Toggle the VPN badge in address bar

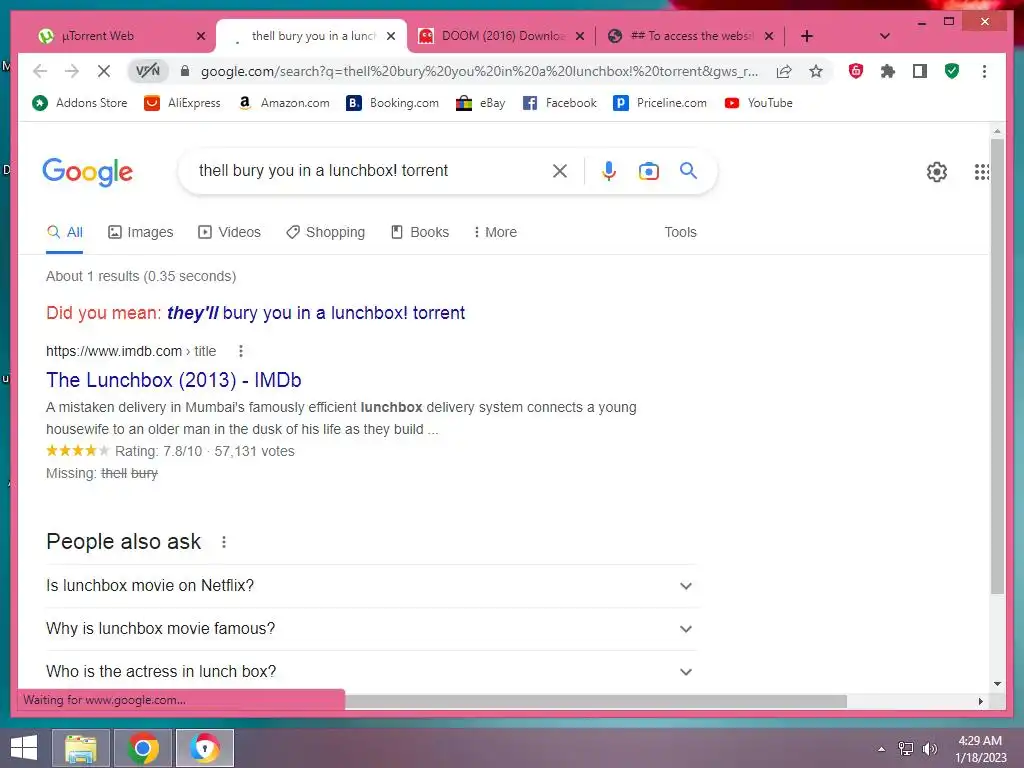tap(148, 71)
